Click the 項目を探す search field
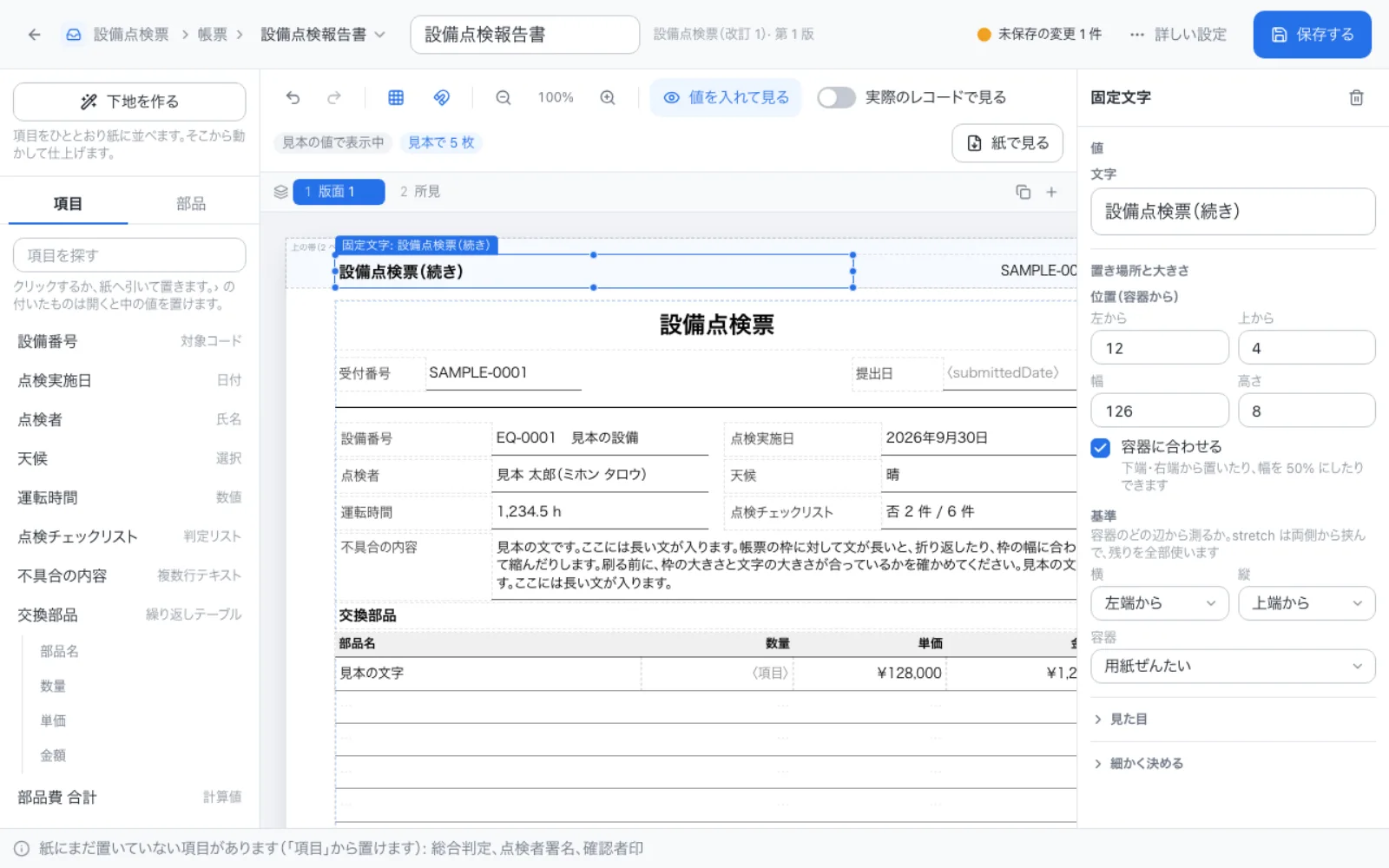 [x=129, y=255]
